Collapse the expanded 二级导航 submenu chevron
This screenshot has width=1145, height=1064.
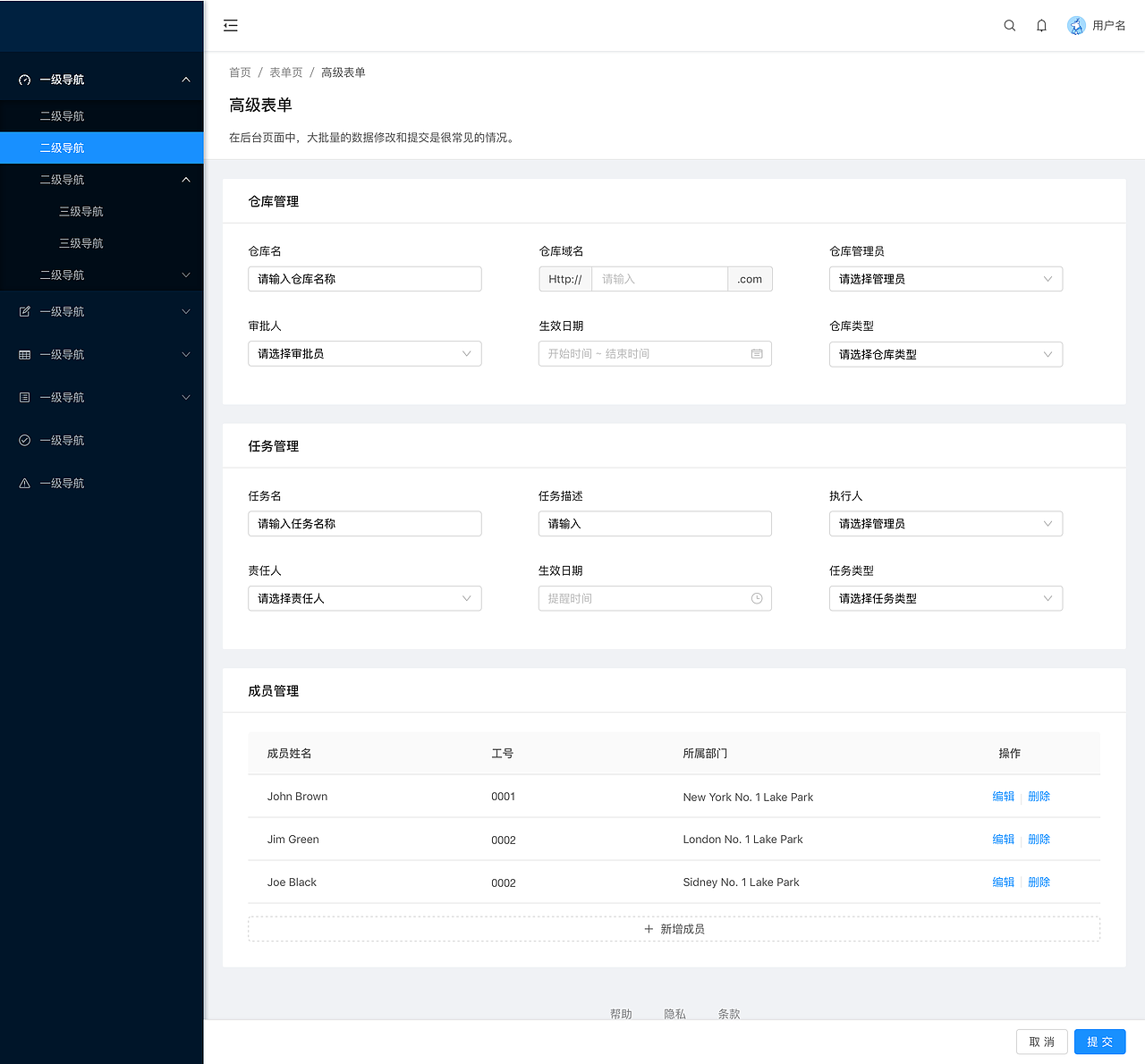click(186, 180)
